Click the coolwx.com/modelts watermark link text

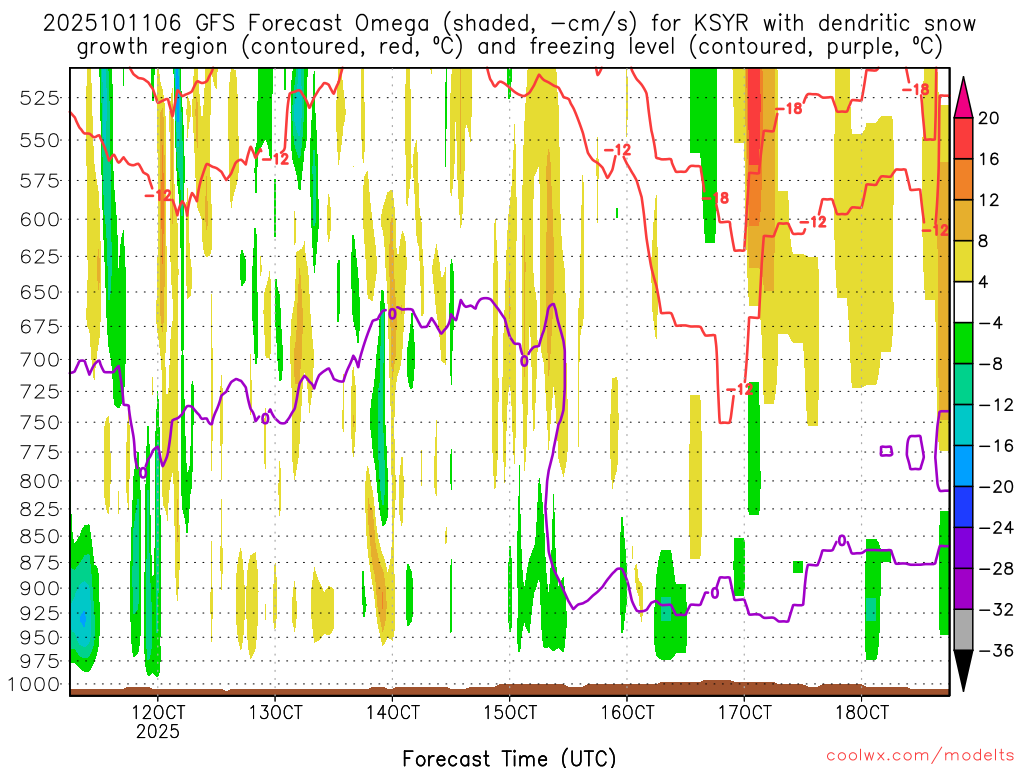(920, 756)
